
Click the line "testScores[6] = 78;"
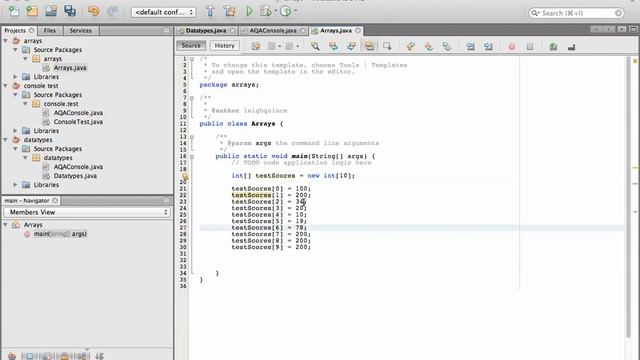point(269,228)
